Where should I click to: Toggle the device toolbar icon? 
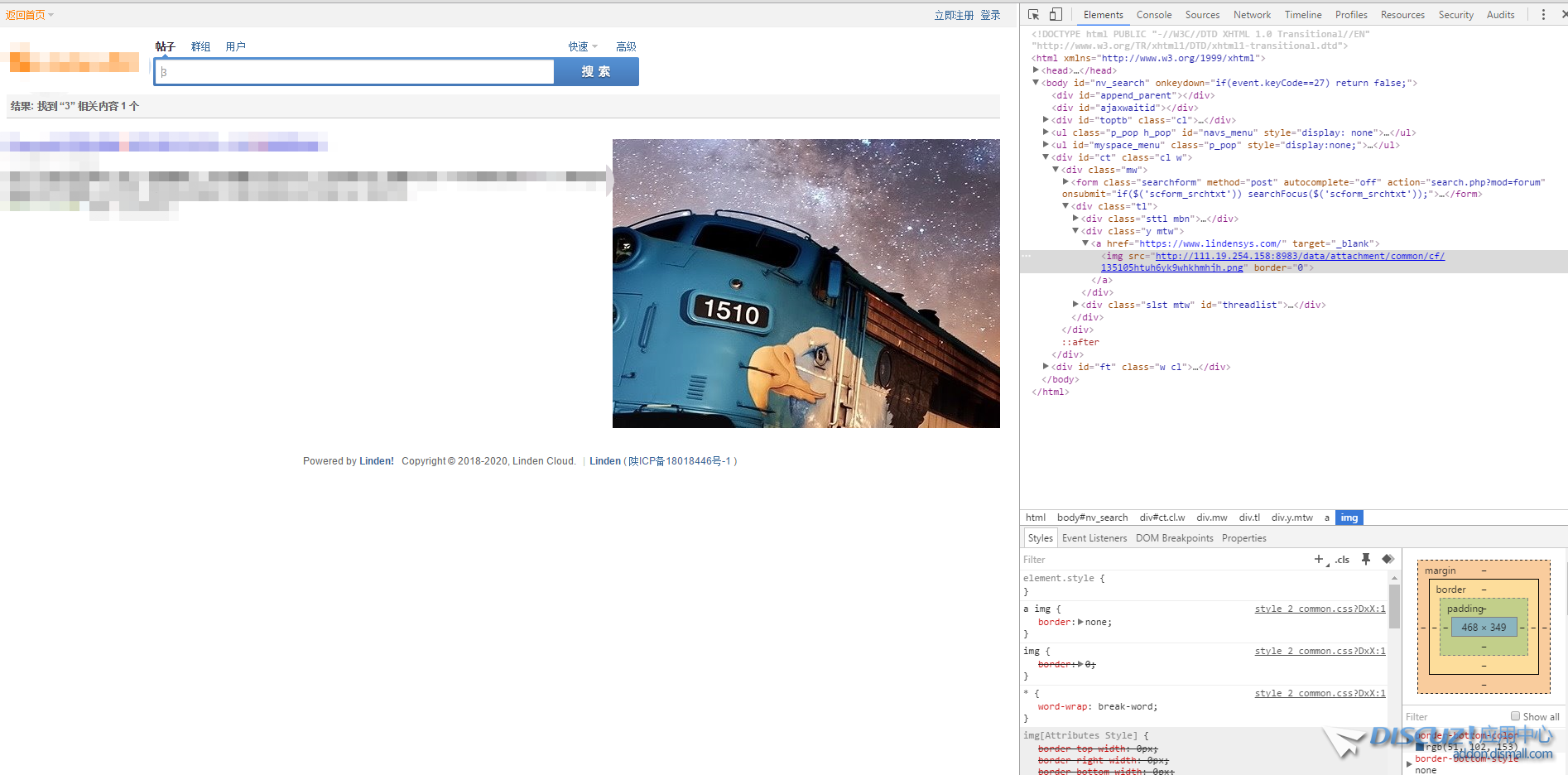click(1056, 14)
